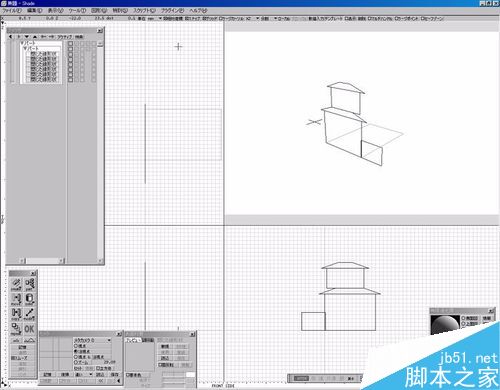The height and width of the screenshot is (390, 500).
Task: Open the 編集 menu
Action: click(x=35, y=11)
